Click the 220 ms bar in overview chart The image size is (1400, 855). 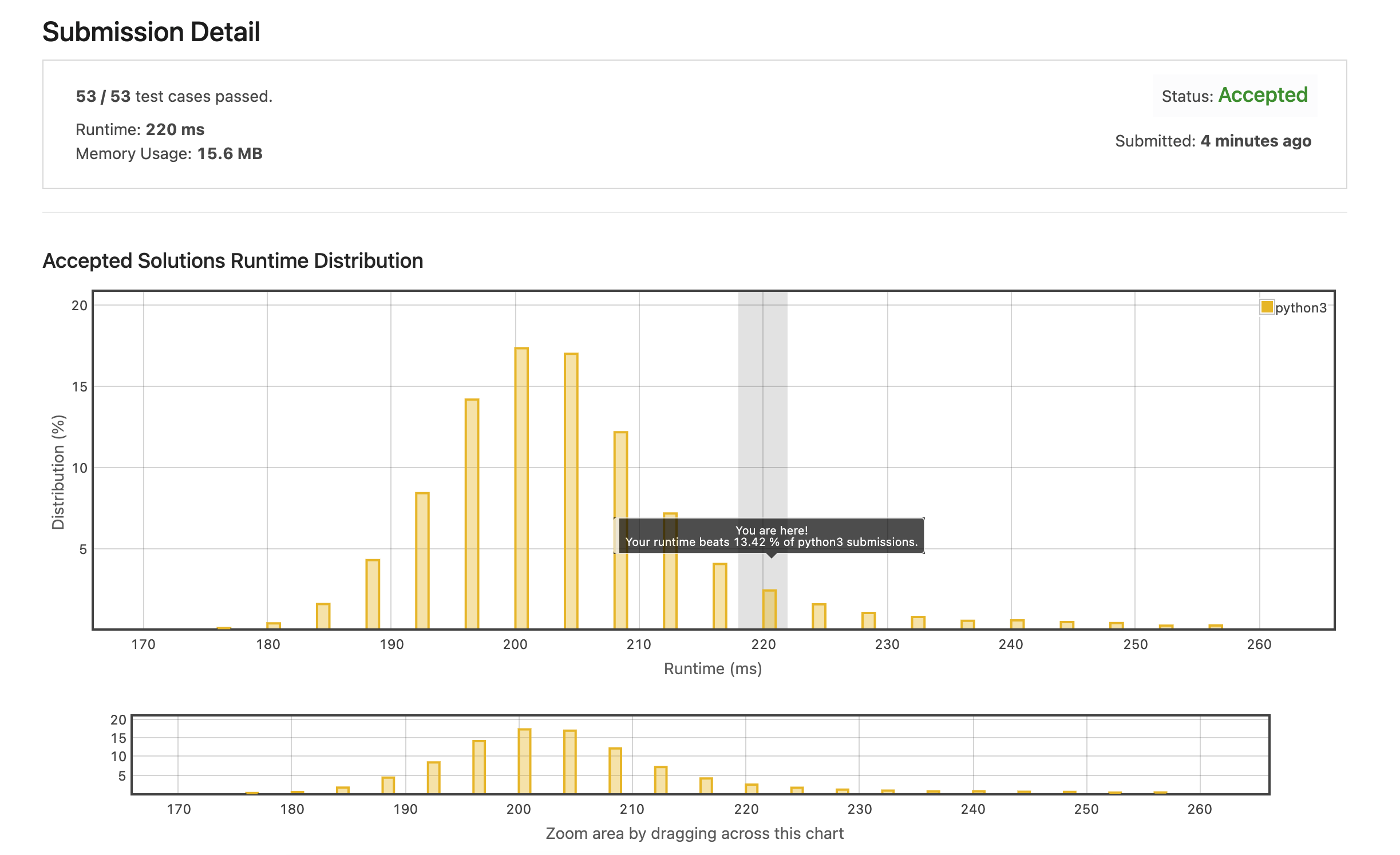[x=751, y=789]
